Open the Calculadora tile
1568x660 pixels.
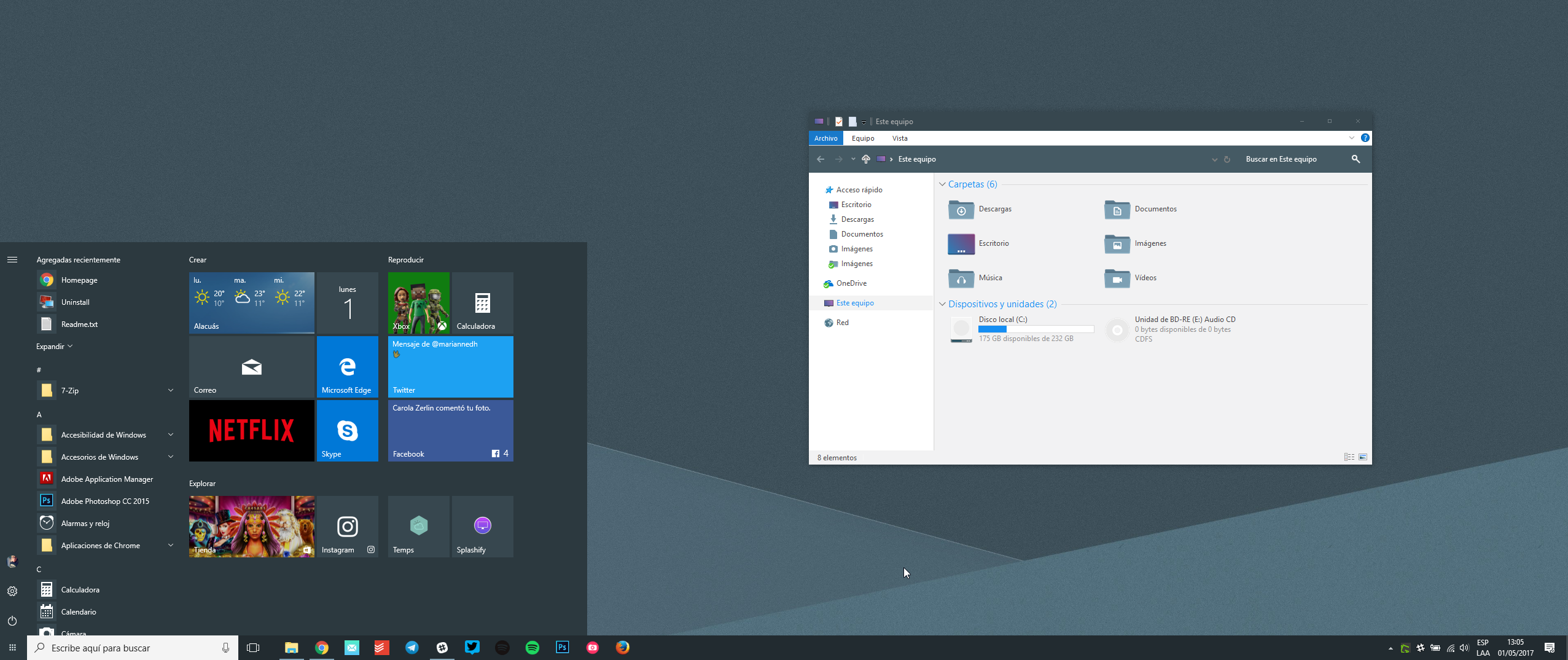click(483, 303)
